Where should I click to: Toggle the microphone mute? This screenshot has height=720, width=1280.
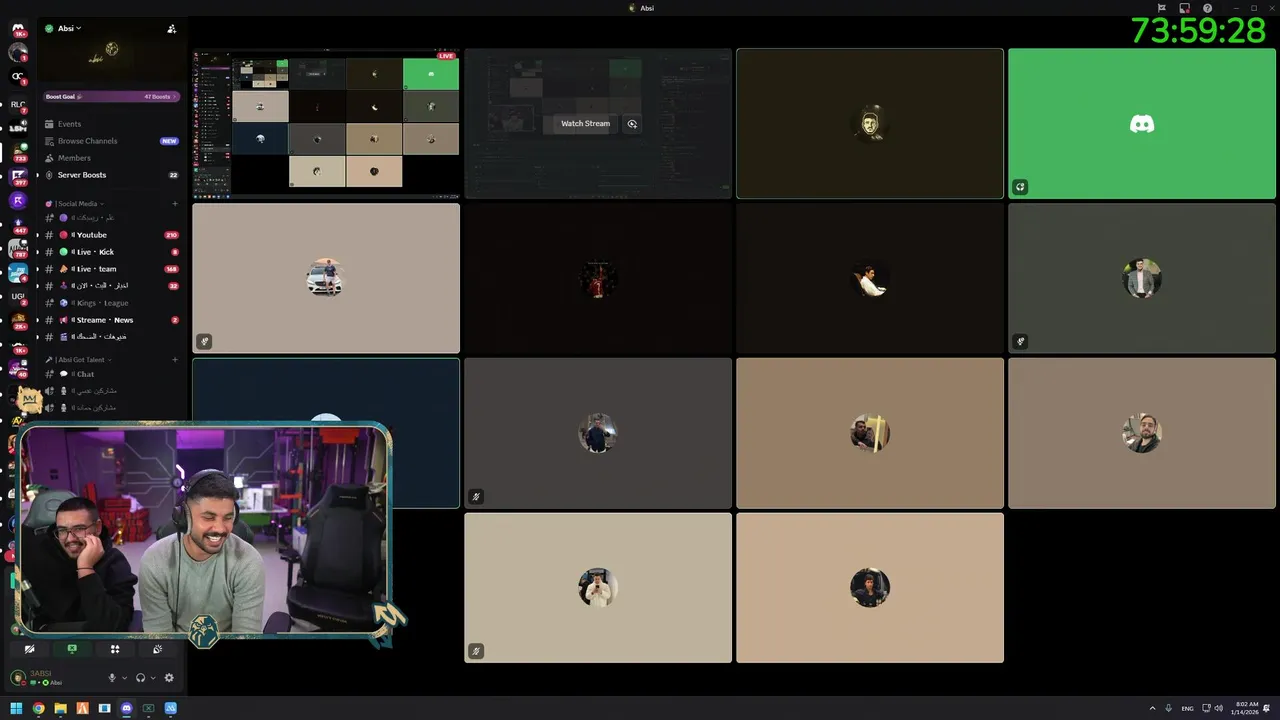tap(113, 678)
